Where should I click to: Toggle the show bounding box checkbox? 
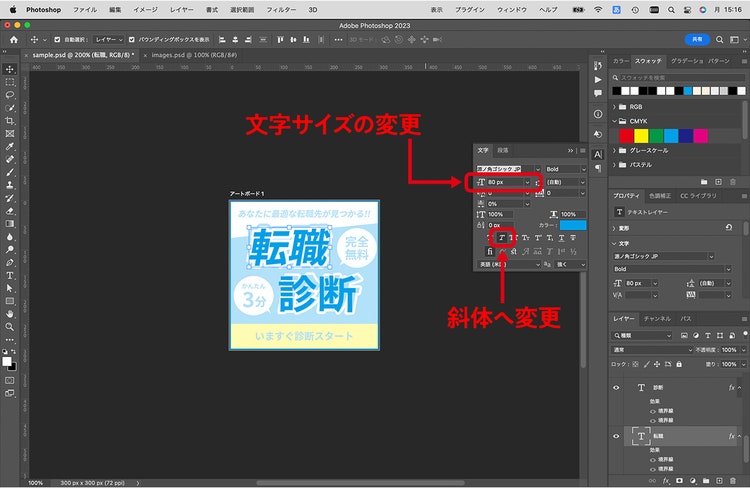coord(132,40)
